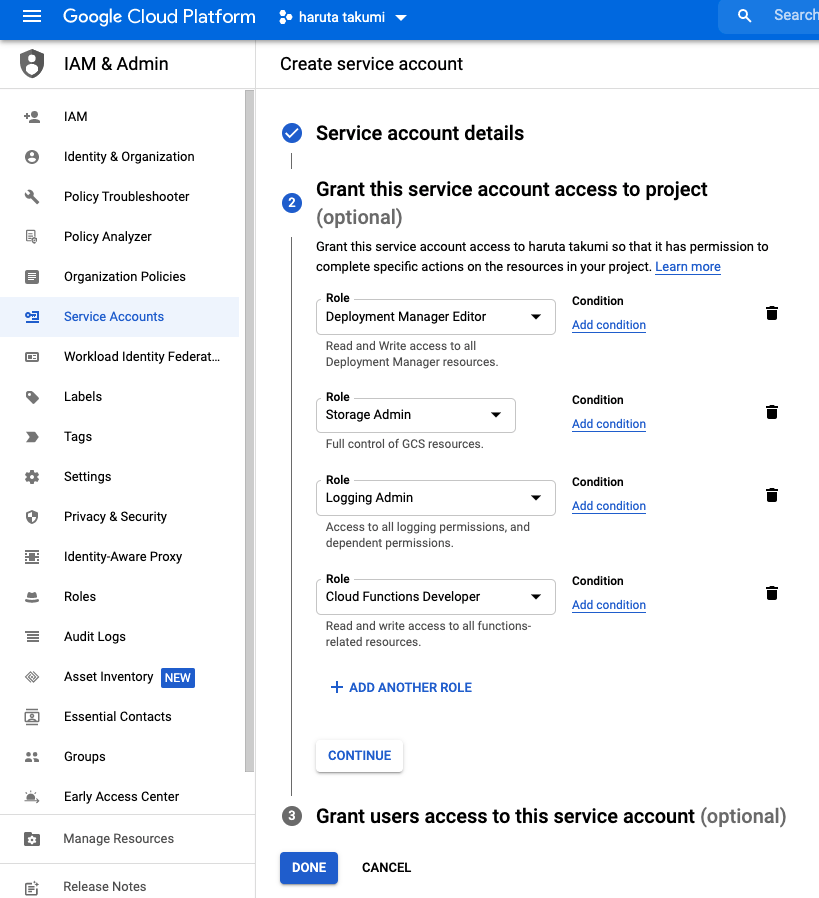Cancel service account creation

pos(386,867)
